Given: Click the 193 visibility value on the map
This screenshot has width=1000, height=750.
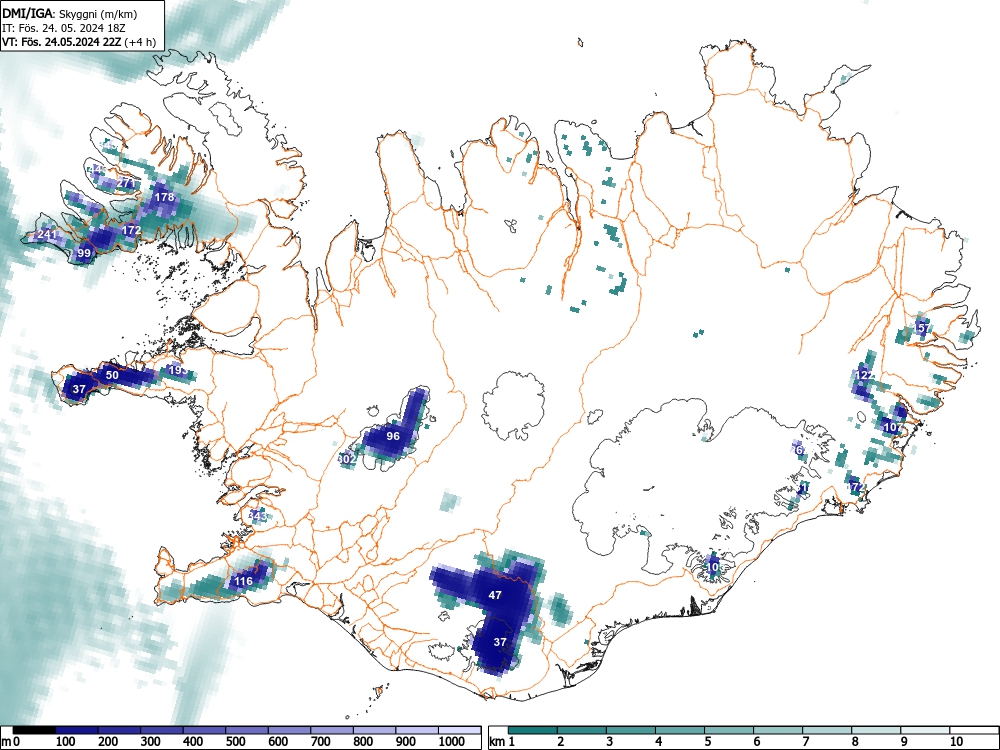Looking at the screenshot, I should tap(178, 370).
